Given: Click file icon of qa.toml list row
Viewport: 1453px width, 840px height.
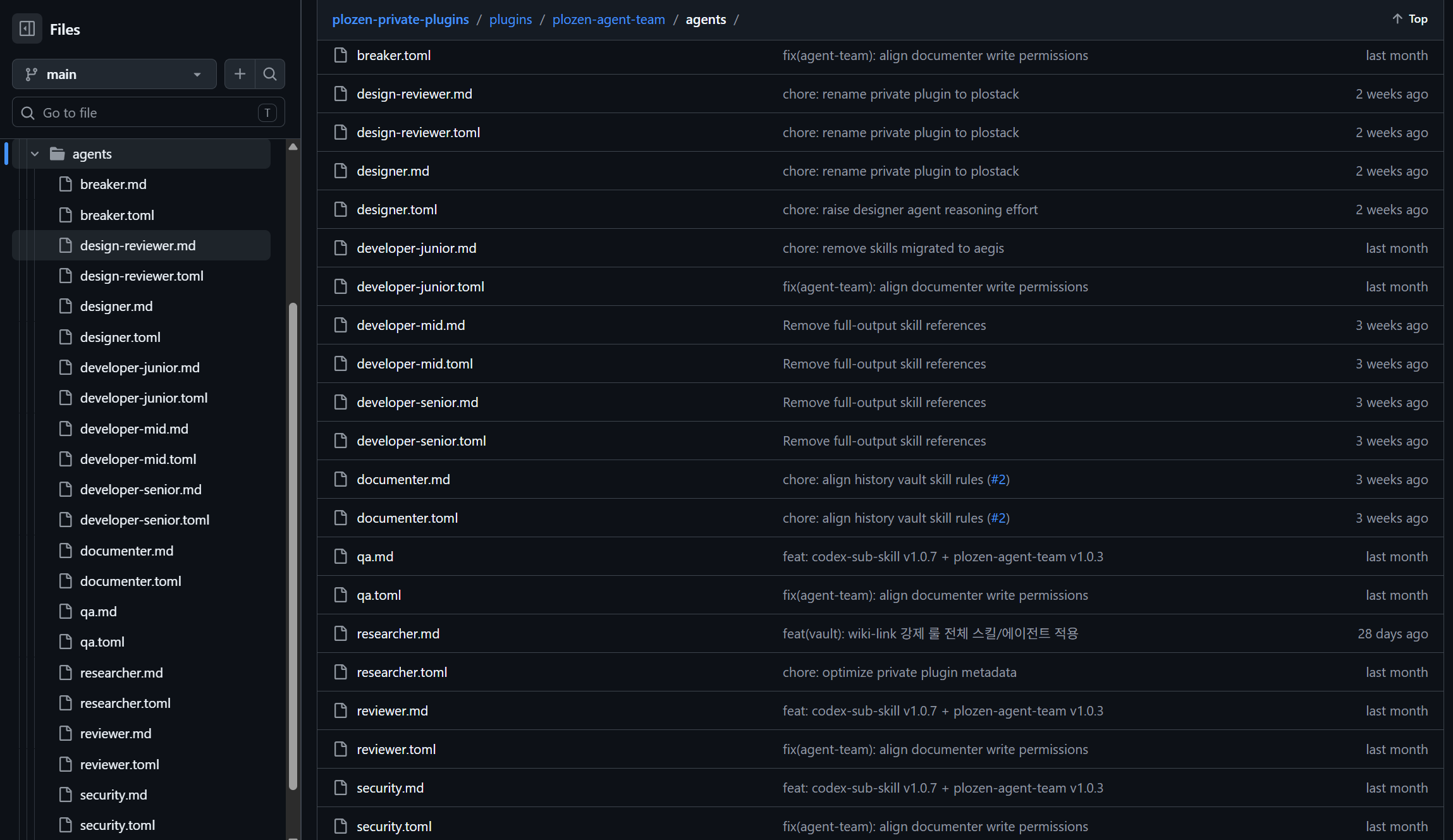Looking at the screenshot, I should pos(340,595).
